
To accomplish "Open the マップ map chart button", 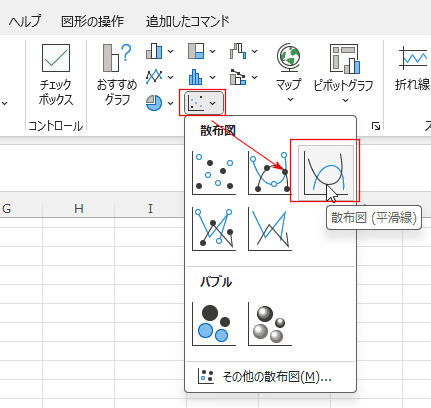I will click(289, 73).
